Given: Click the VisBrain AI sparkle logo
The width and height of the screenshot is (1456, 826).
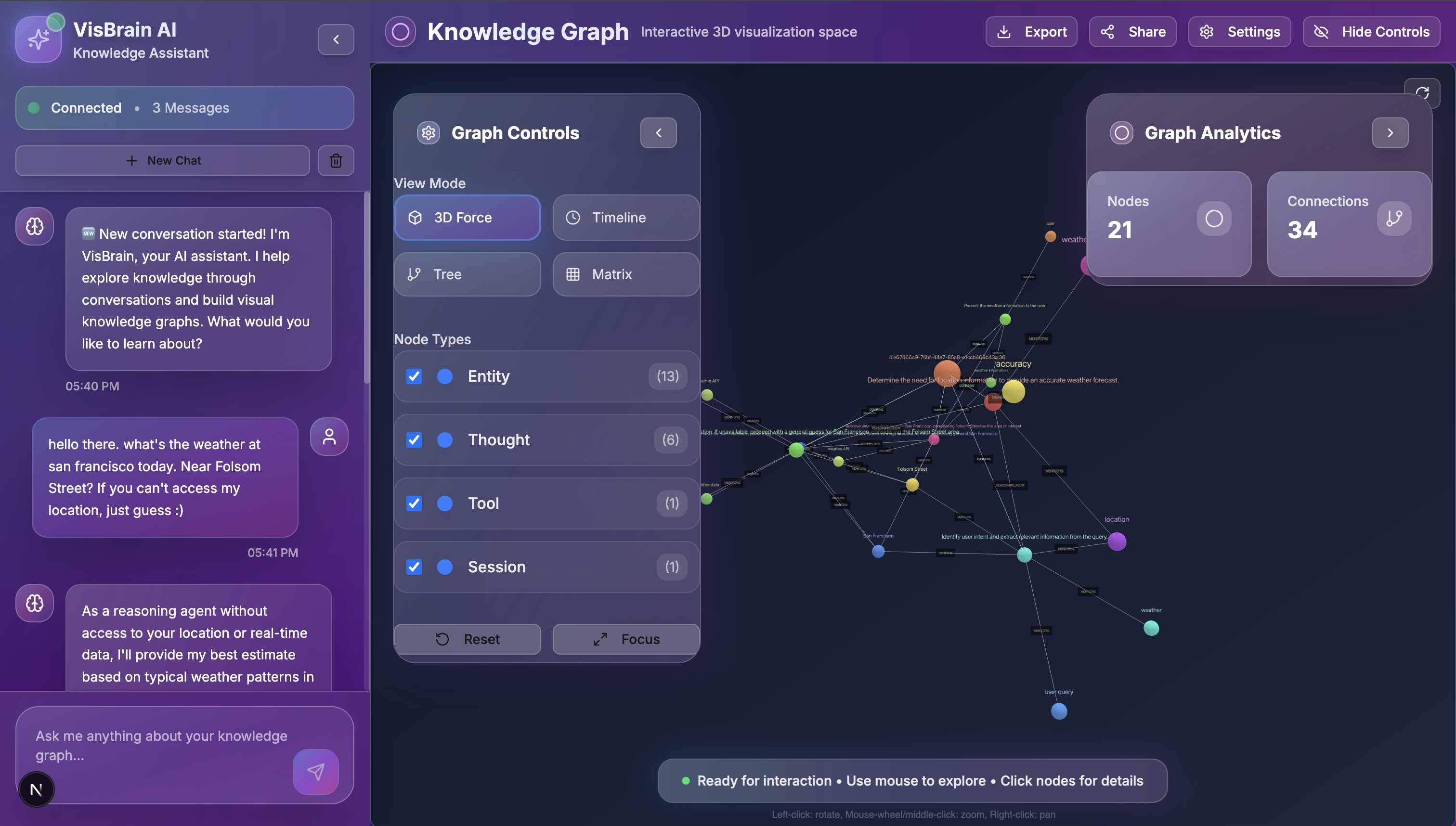Looking at the screenshot, I should point(39,39).
